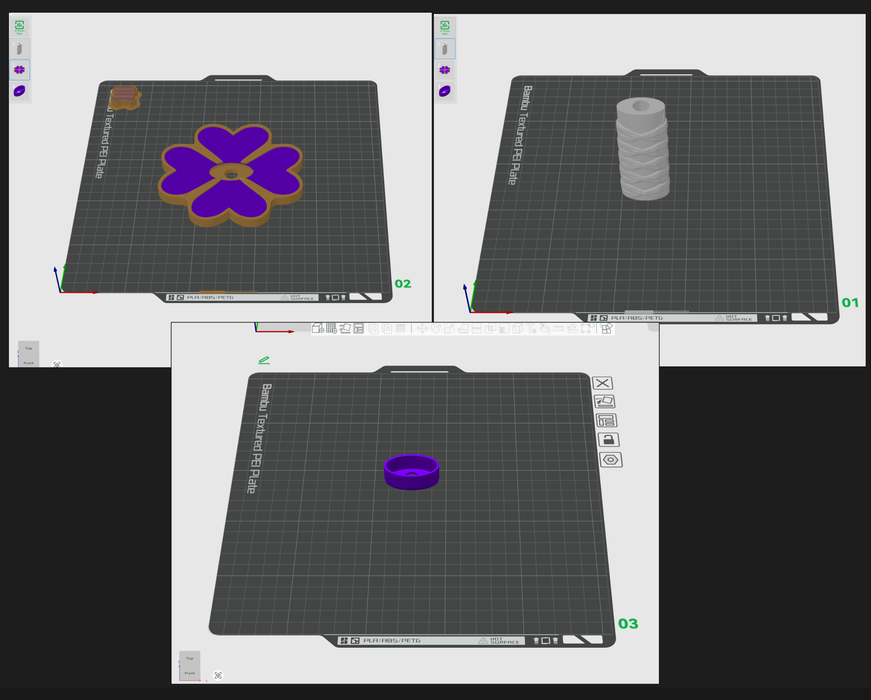This screenshot has width=871, height=700.
Task: Select purple clover thumbnail in plate 02 window
Action: point(20,70)
